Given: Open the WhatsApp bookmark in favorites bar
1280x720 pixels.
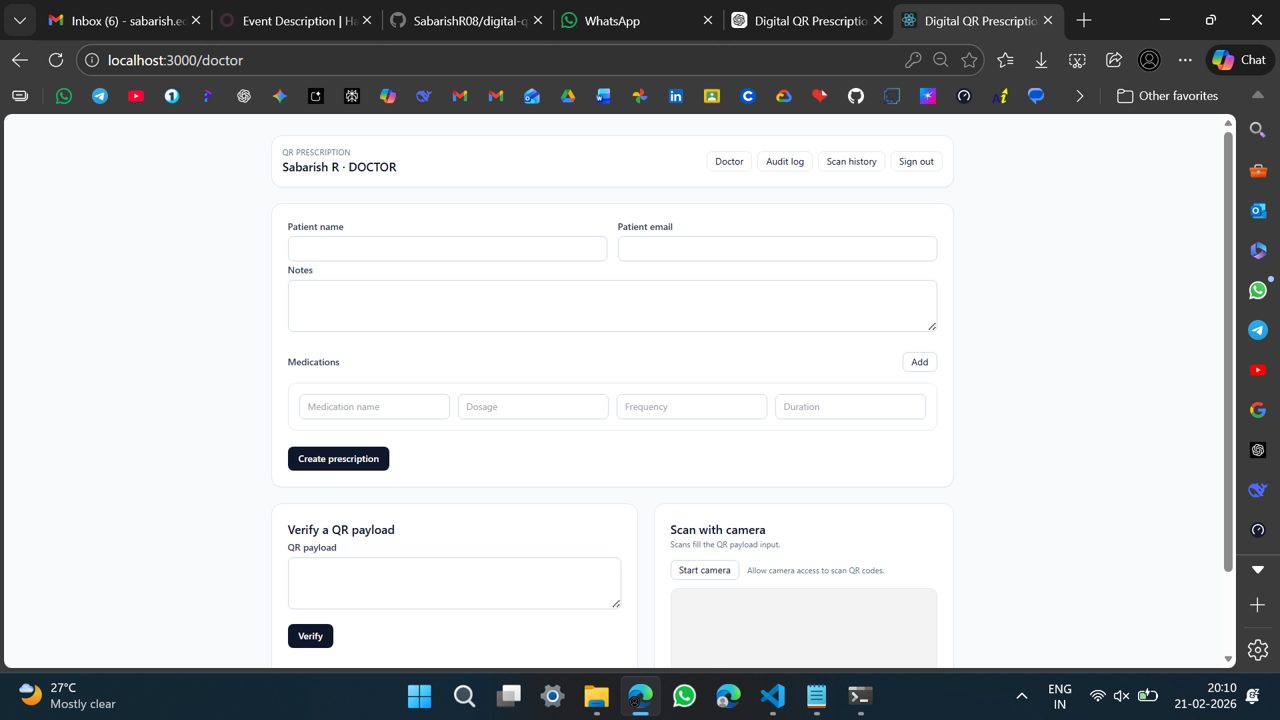Looking at the screenshot, I should pyautogui.click(x=64, y=96).
